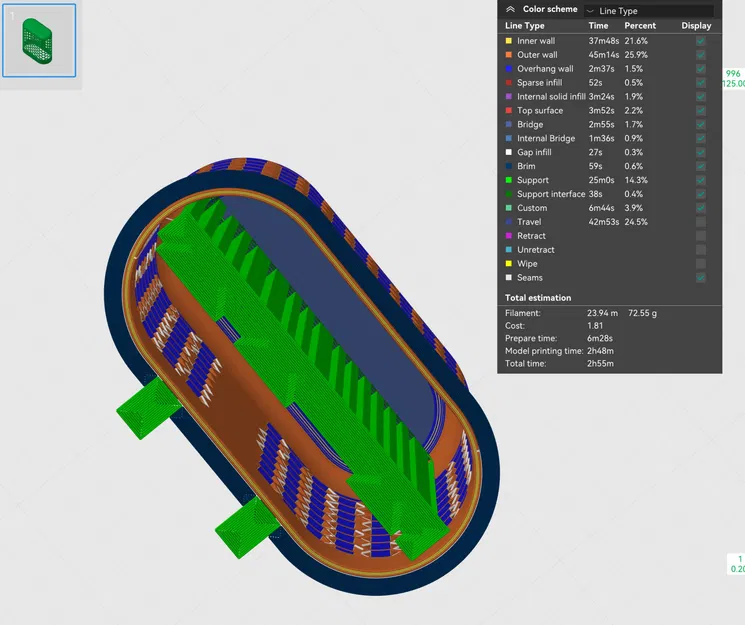Viewport: 745px width, 625px height.
Task: Open the Line Type color scheme dropdown
Action: pos(649,10)
